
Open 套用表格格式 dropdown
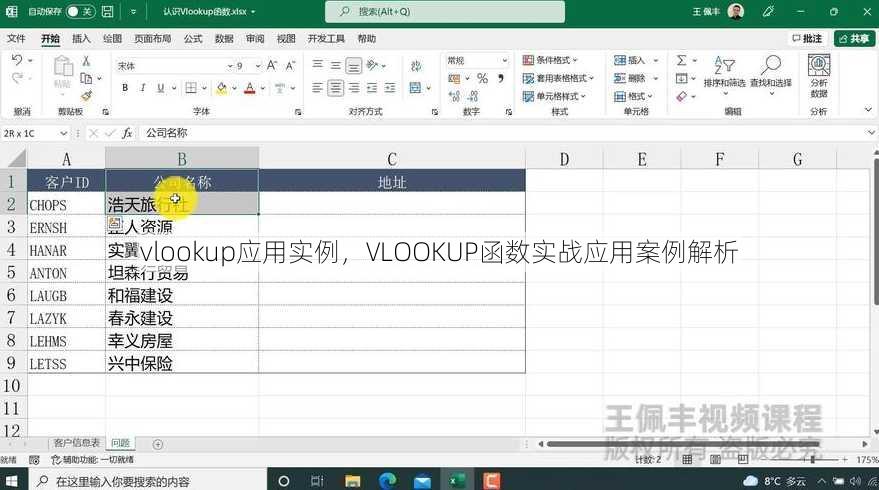pos(558,78)
